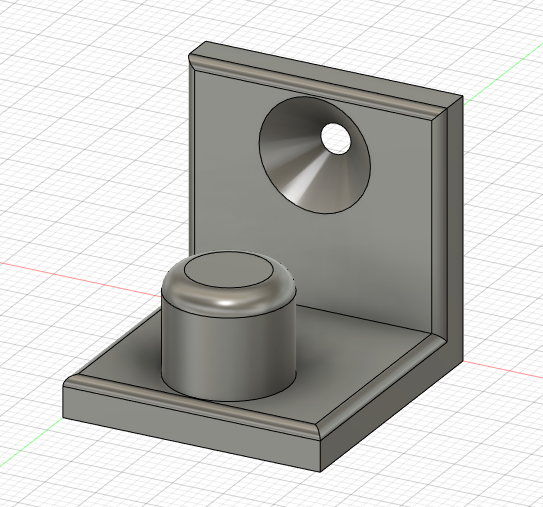Select the small through hole in vertical plate
543x507 pixels.
click(336, 139)
